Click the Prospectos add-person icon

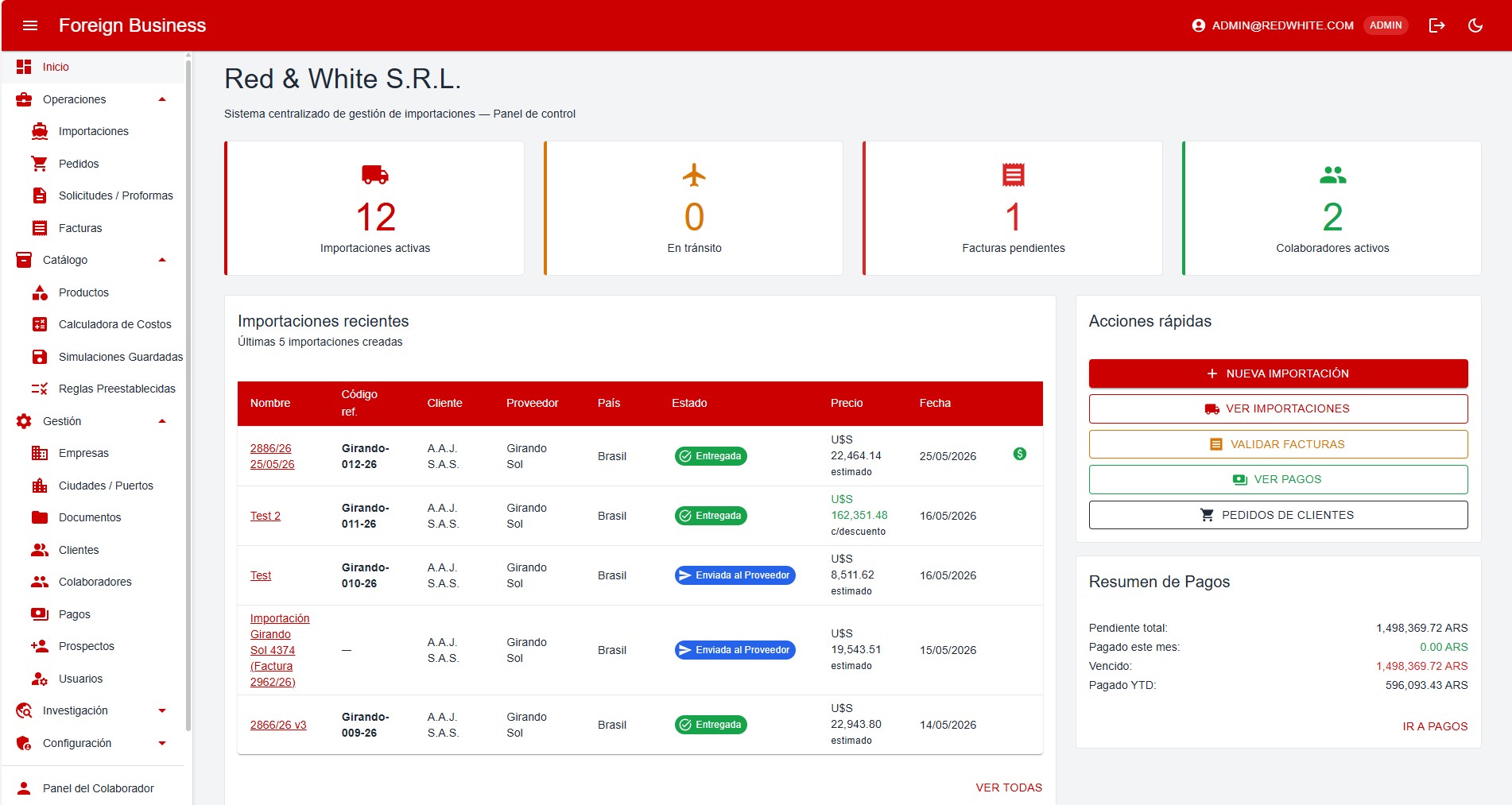tap(40, 646)
